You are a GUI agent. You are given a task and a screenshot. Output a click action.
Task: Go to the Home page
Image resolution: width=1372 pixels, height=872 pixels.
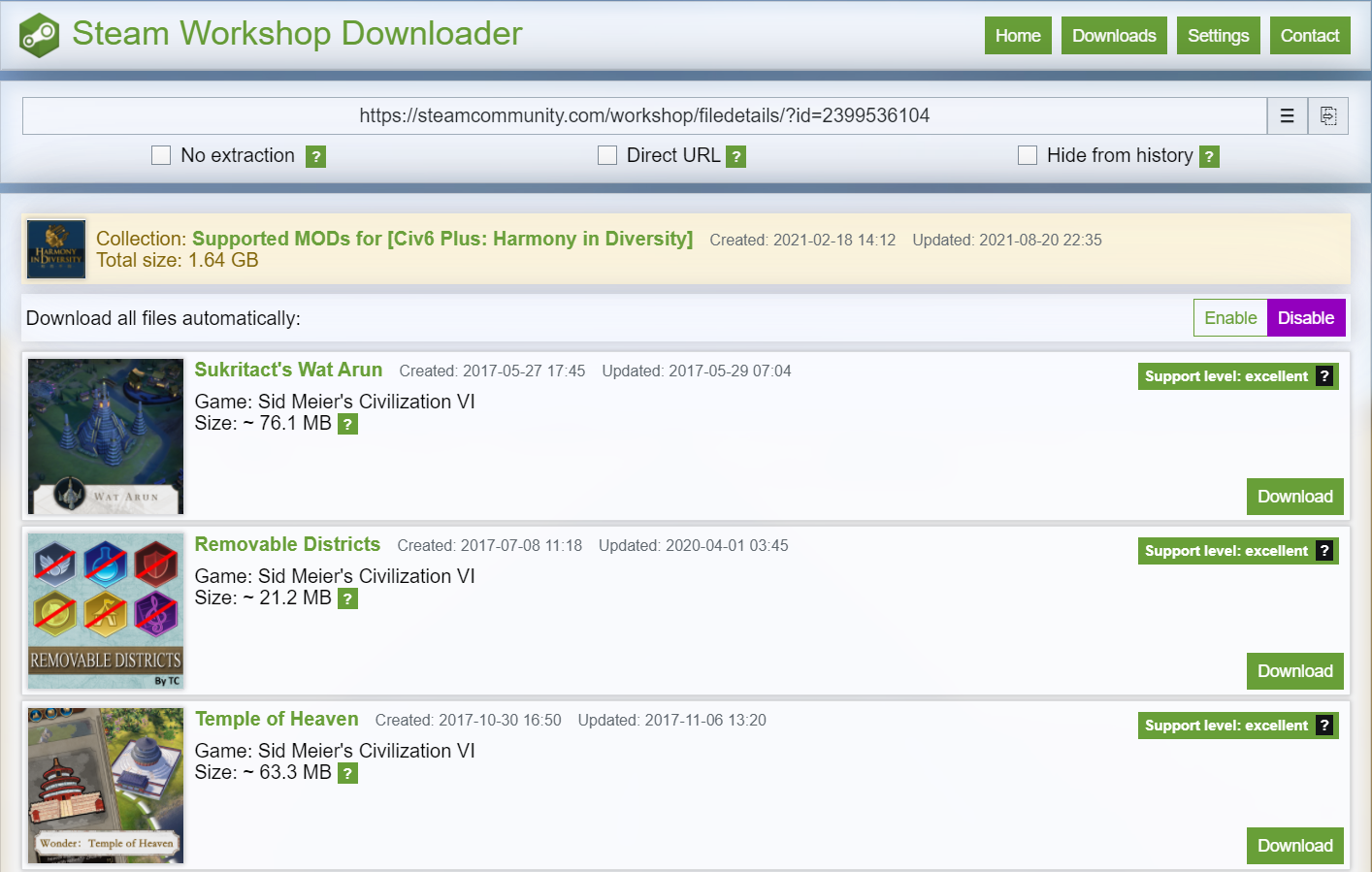click(x=1018, y=36)
